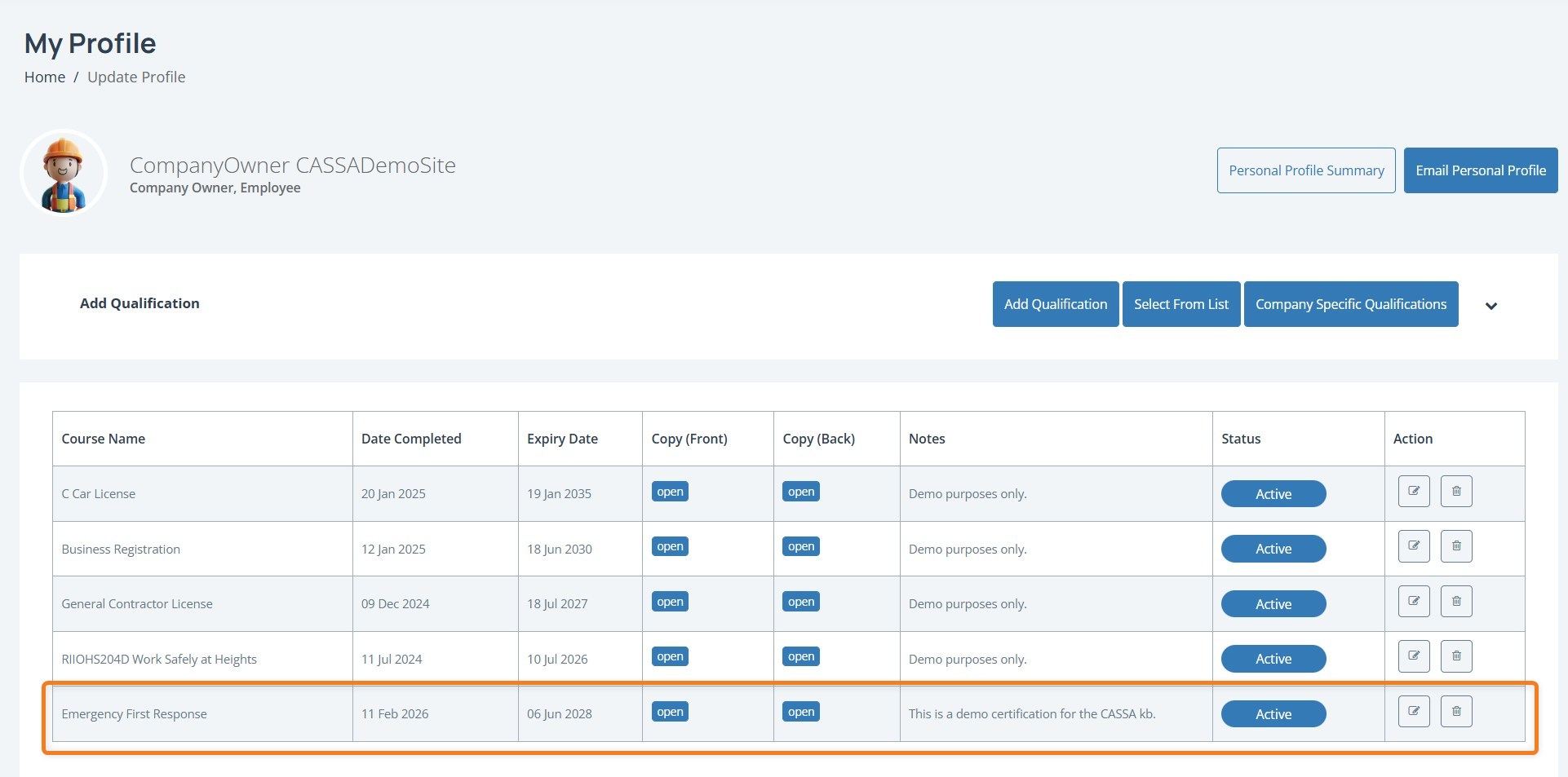
Task: Delete the General Contractor License row
Action: tap(1456, 602)
